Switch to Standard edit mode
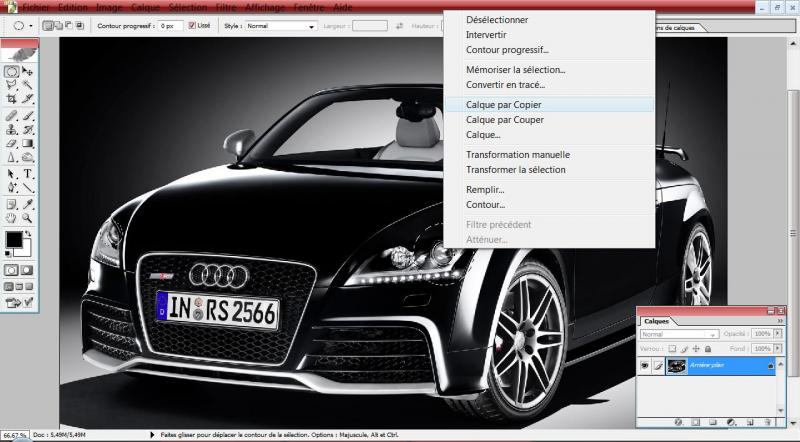 (11, 270)
